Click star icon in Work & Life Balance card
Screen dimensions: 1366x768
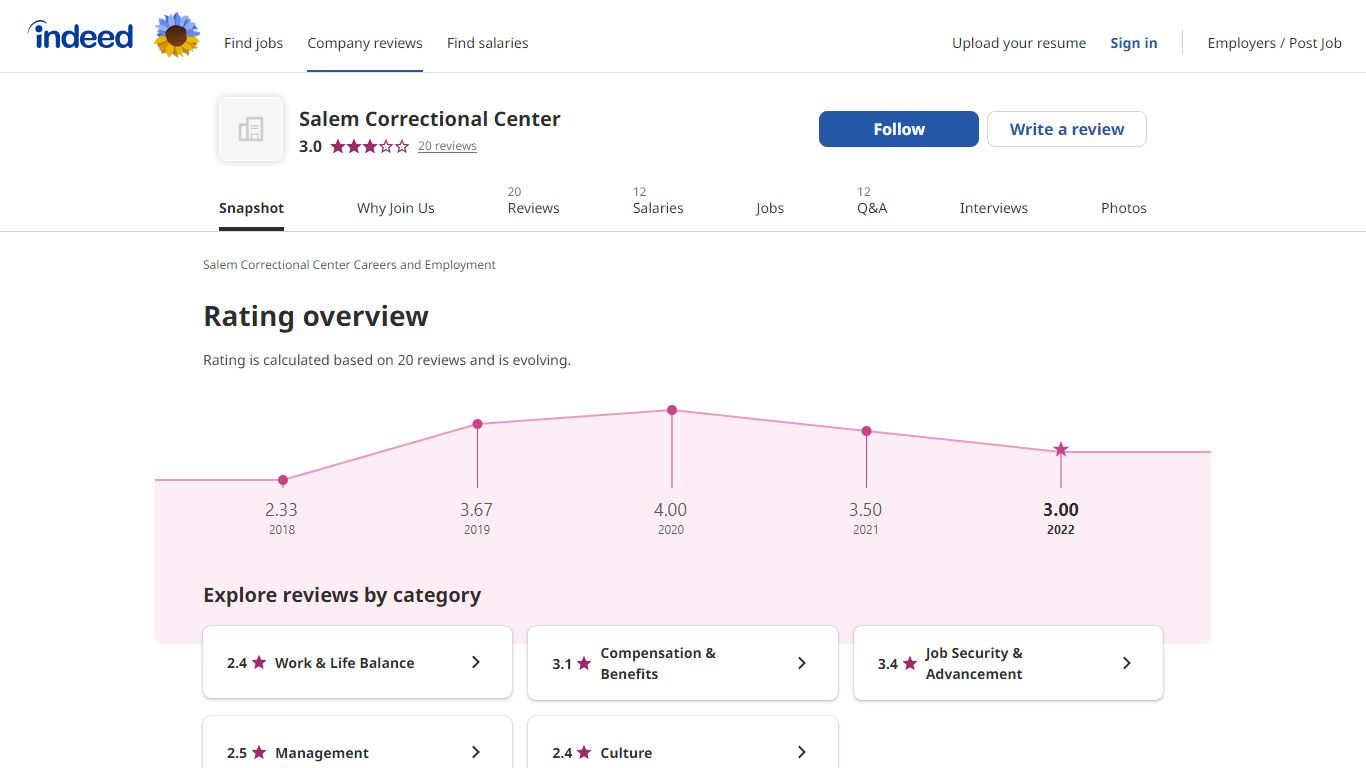[259, 662]
